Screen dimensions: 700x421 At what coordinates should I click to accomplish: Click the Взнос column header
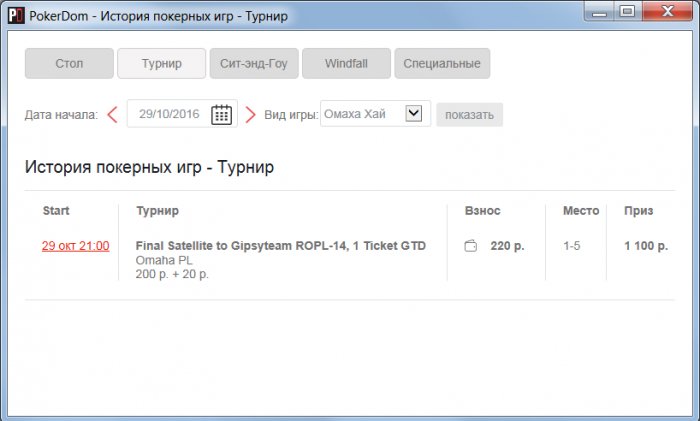pyautogui.click(x=483, y=211)
